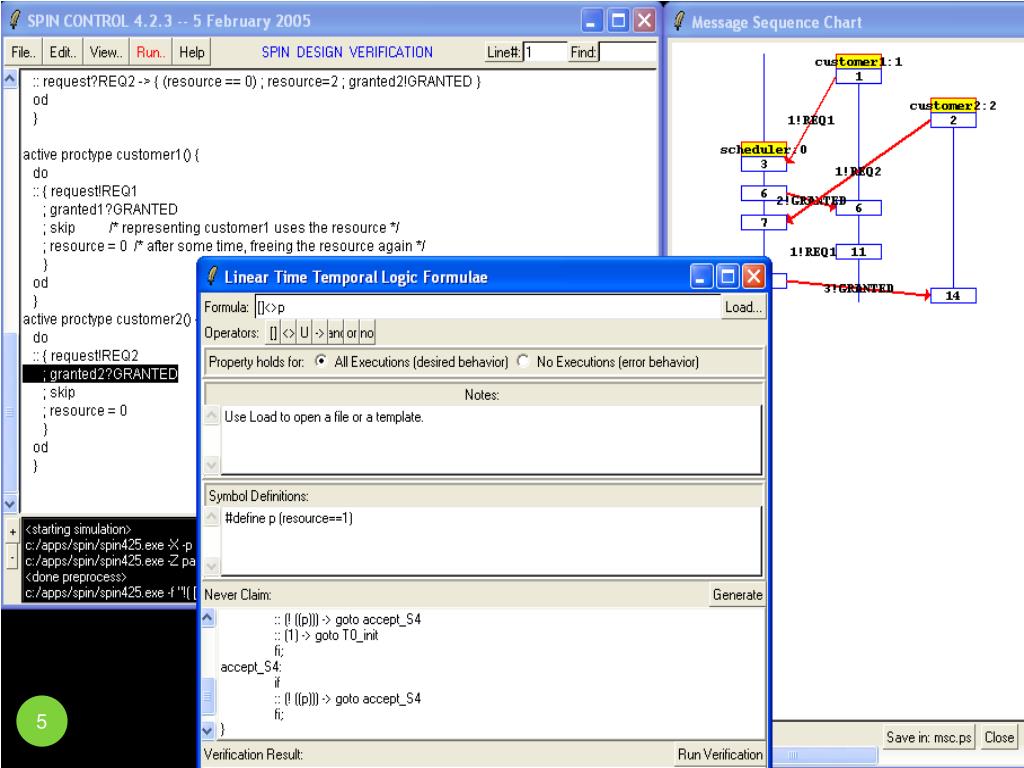
Task: Maximize the SPIN CONTROL window
Action: [x=617, y=21]
